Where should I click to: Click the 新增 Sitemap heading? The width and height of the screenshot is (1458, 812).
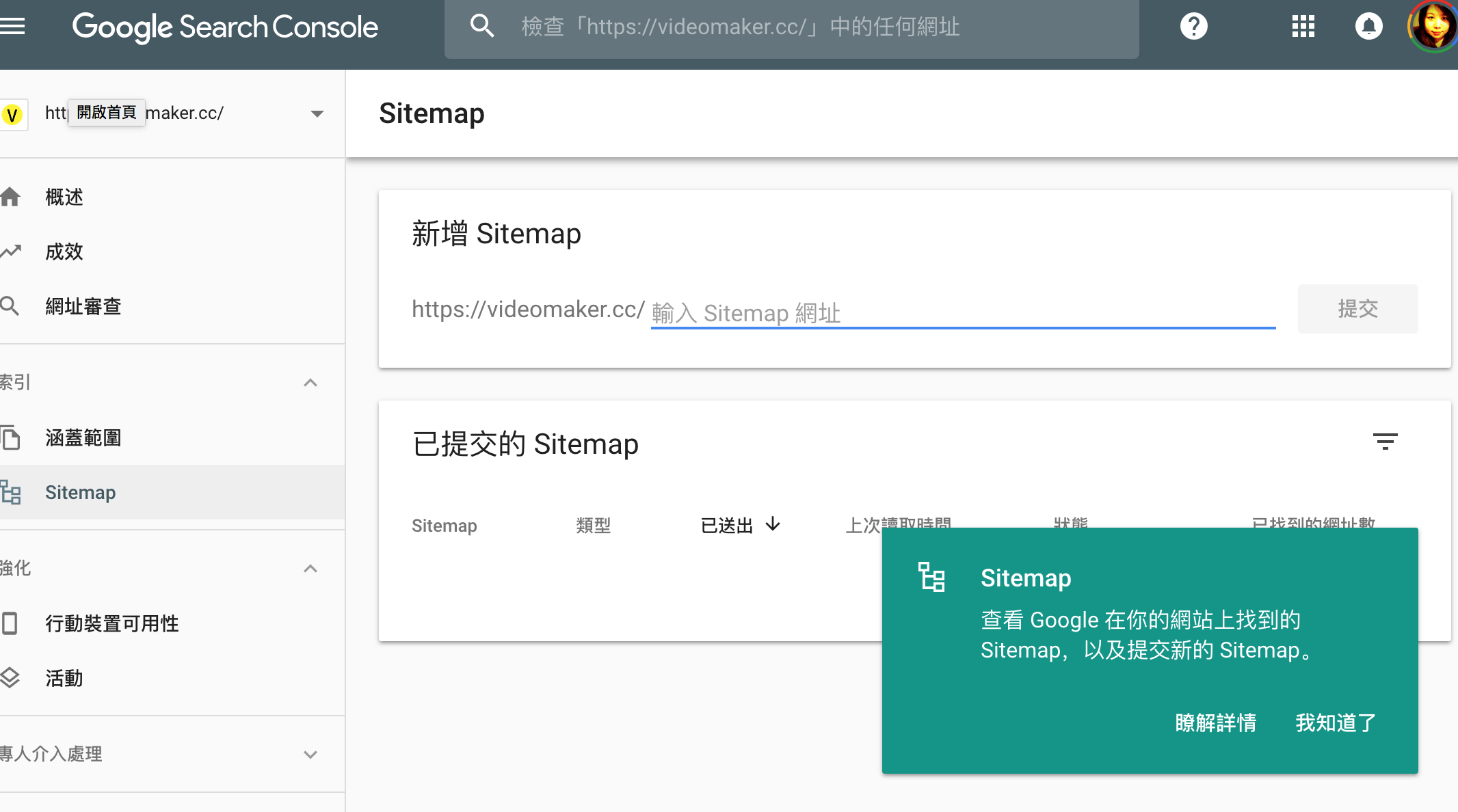496,234
